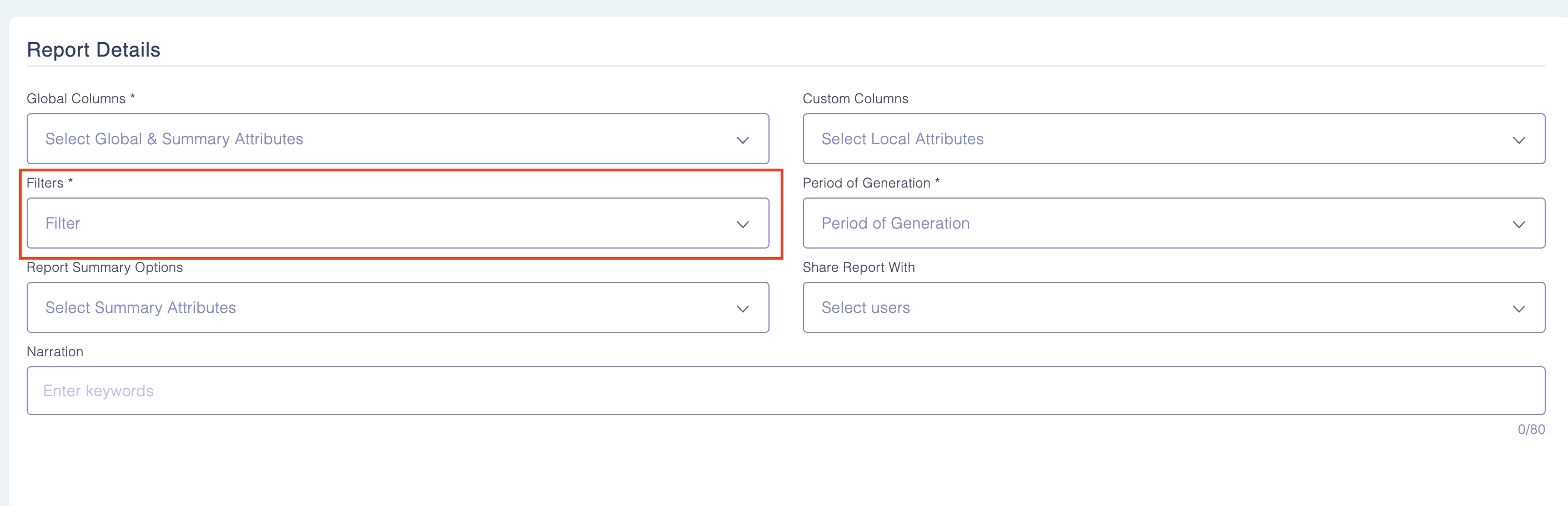1568x506 pixels.
Task: Click the Period of Generation chevron arrow
Action: pyautogui.click(x=1518, y=224)
